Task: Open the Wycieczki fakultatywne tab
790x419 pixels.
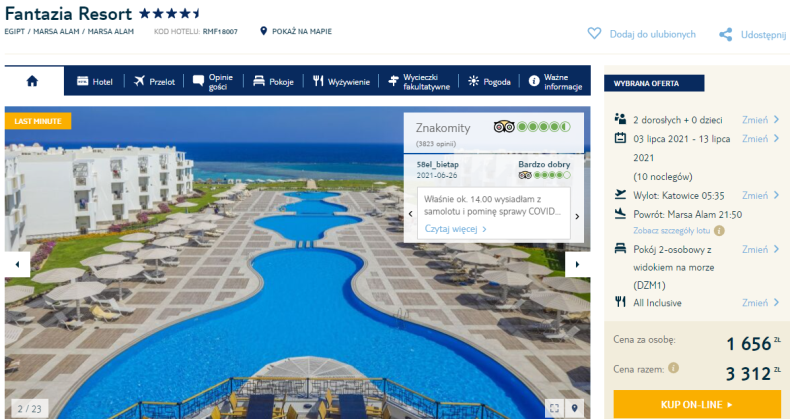Action: (419, 82)
